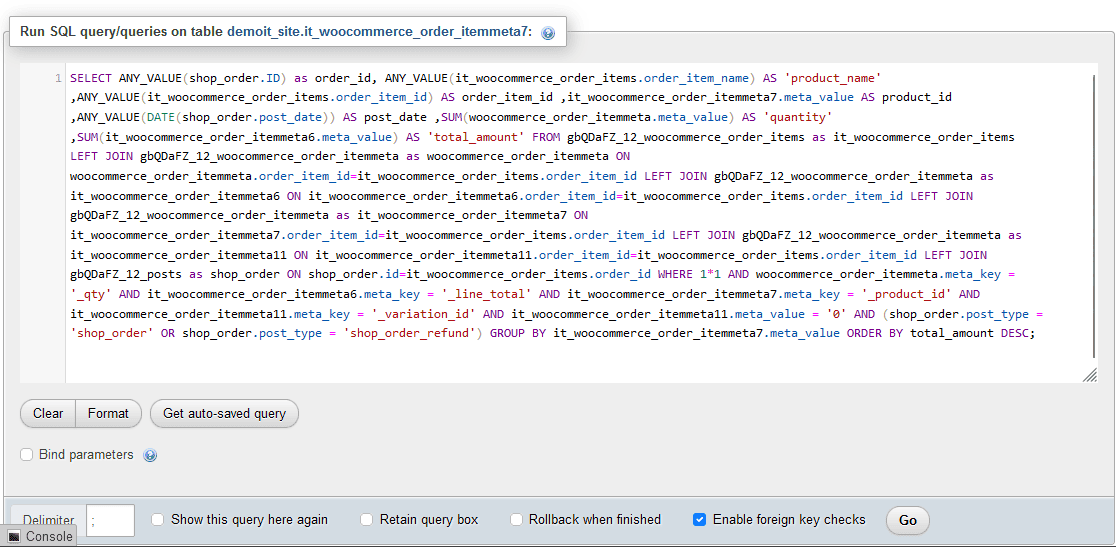Click the '_variation_id' string in the query
Screen dimensions: 1116x547
(x=424, y=314)
